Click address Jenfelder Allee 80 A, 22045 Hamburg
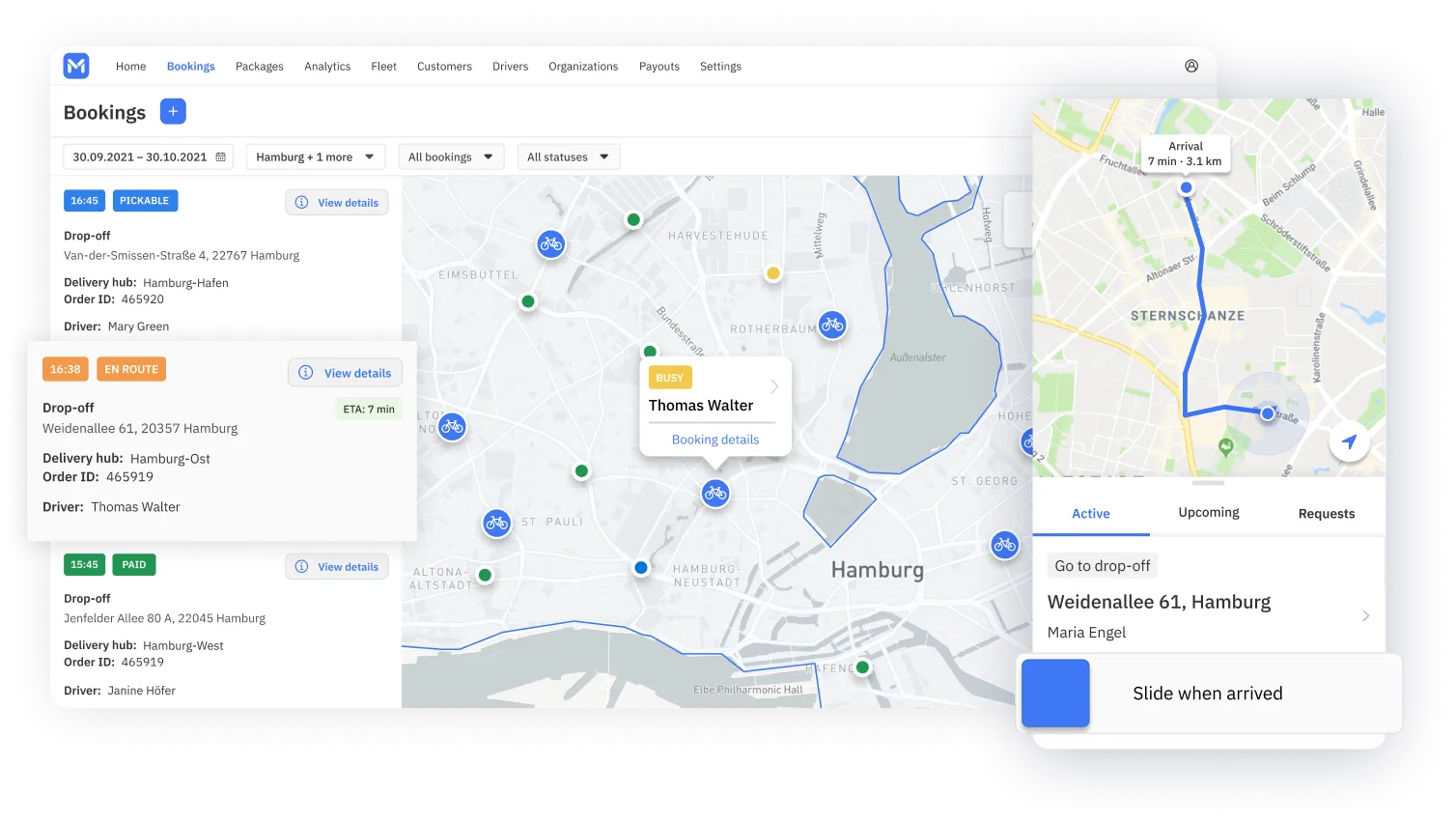The width and height of the screenshot is (1456, 823). coord(164,618)
